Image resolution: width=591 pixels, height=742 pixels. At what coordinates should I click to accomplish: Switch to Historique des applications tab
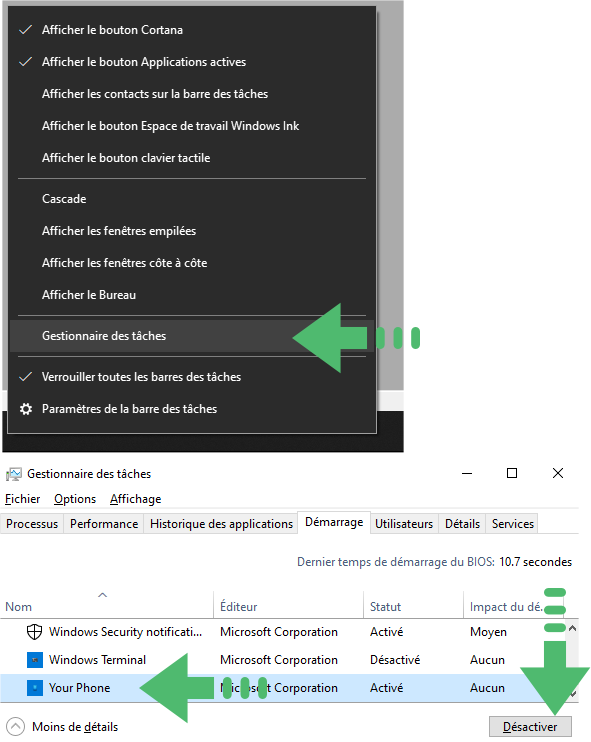pos(221,524)
